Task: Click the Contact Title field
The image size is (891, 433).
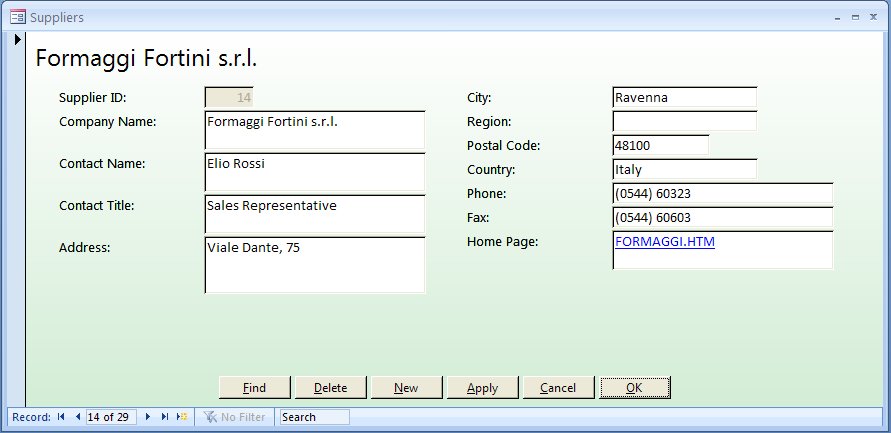Action: (x=314, y=214)
